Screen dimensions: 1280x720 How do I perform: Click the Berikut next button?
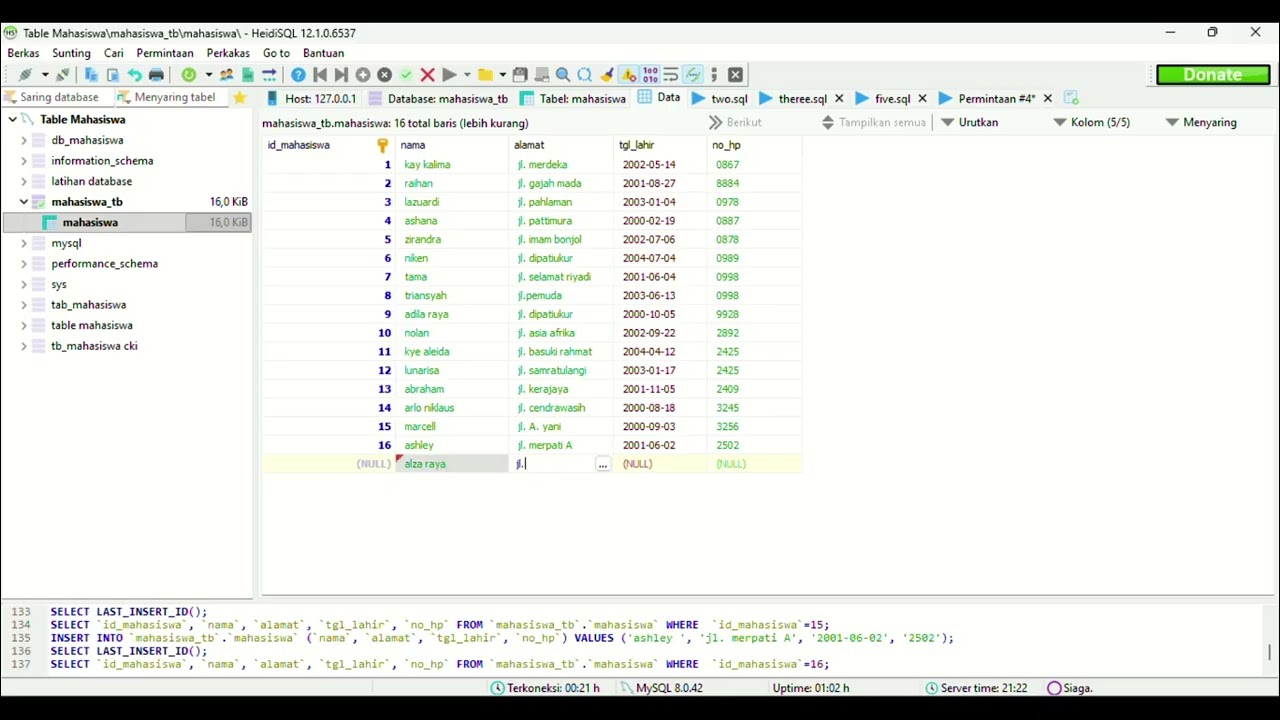(736, 122)
